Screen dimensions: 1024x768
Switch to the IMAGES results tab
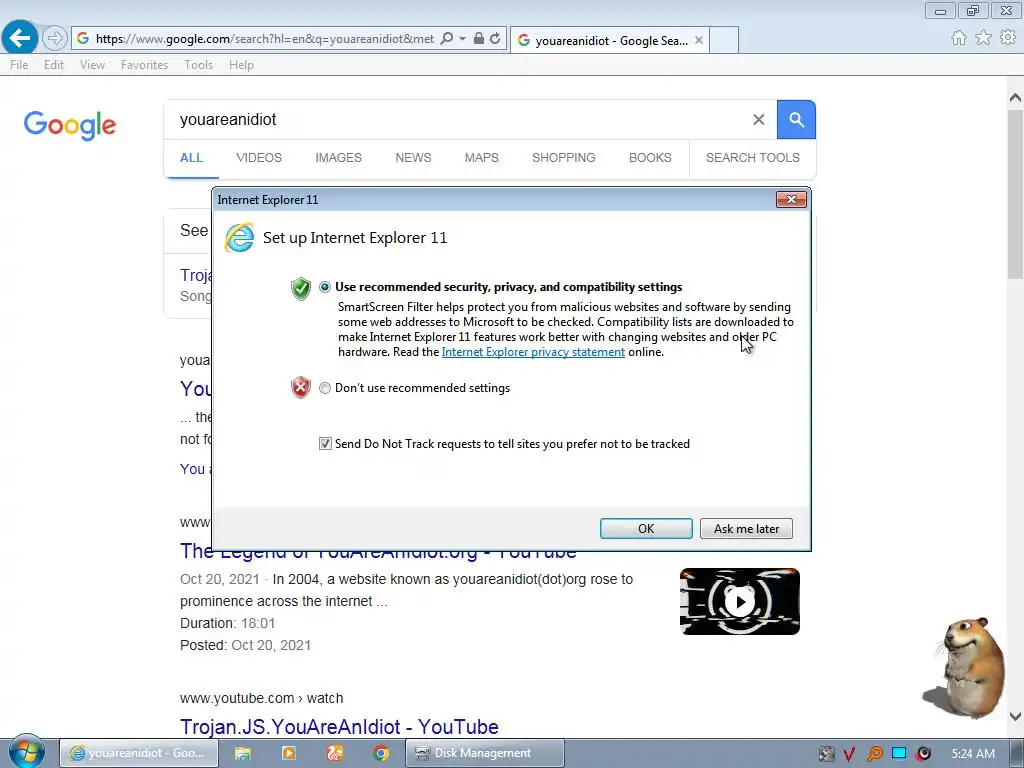(338, 158)
